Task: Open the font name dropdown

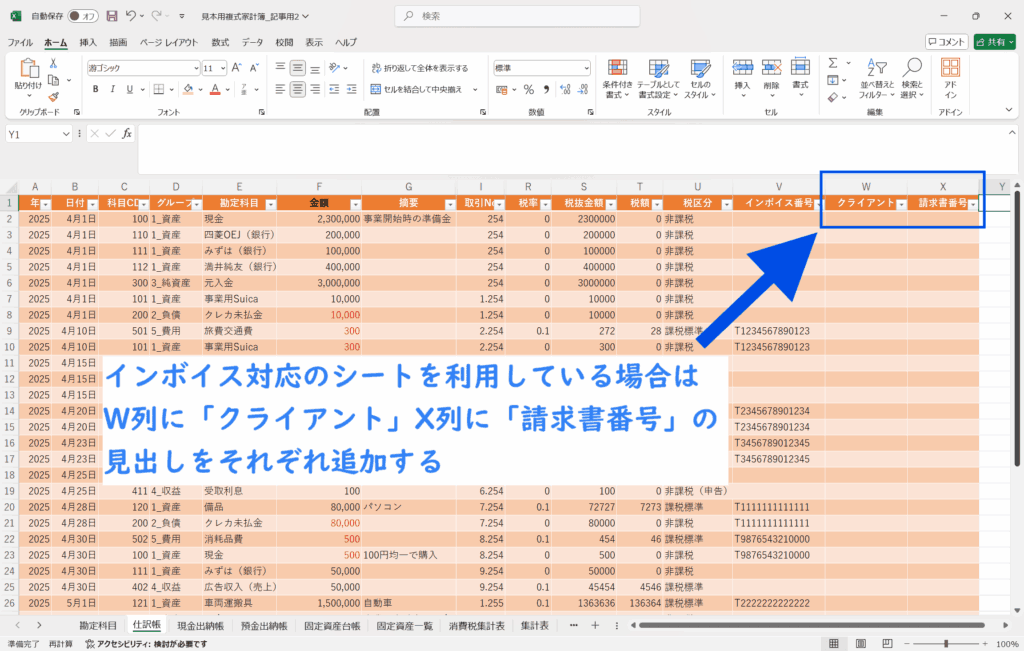Action: 196,68
